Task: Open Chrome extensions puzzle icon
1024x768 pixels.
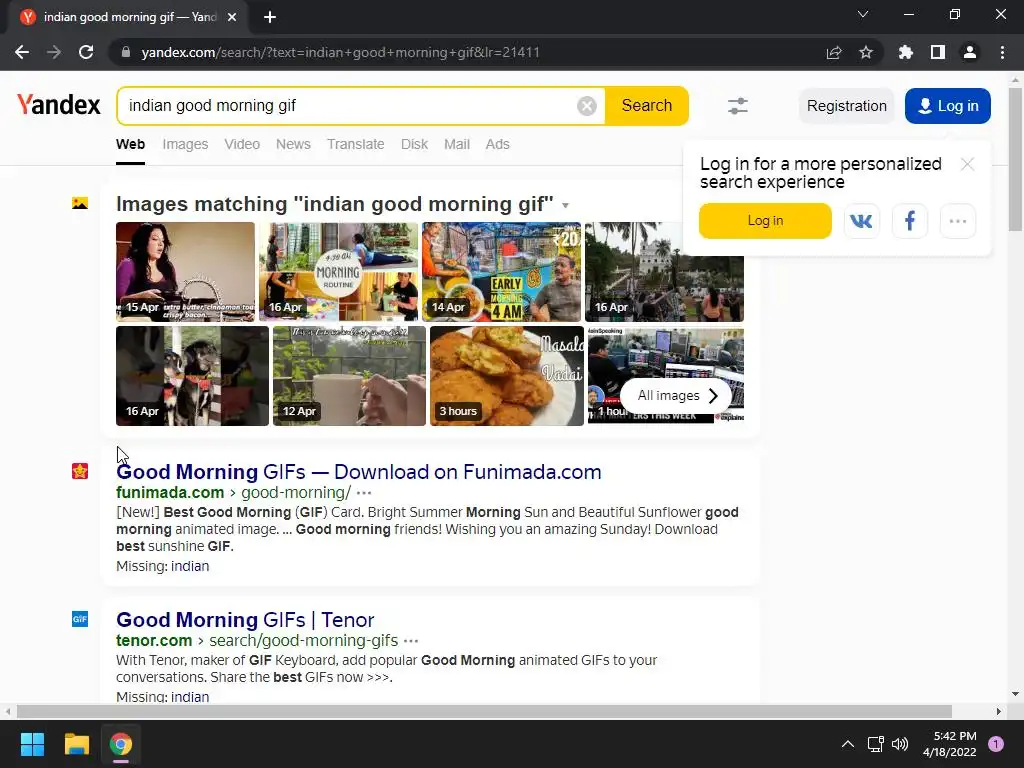Action: pyautogui.click(x=905, y=52)
